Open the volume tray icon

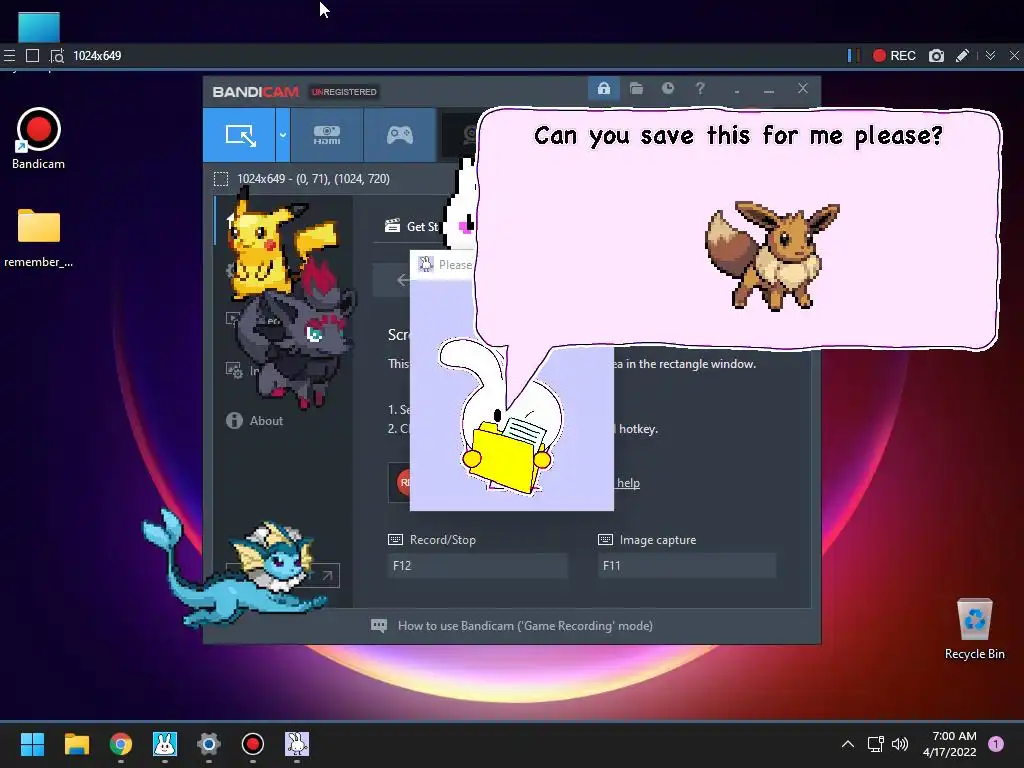pos(900,744)
